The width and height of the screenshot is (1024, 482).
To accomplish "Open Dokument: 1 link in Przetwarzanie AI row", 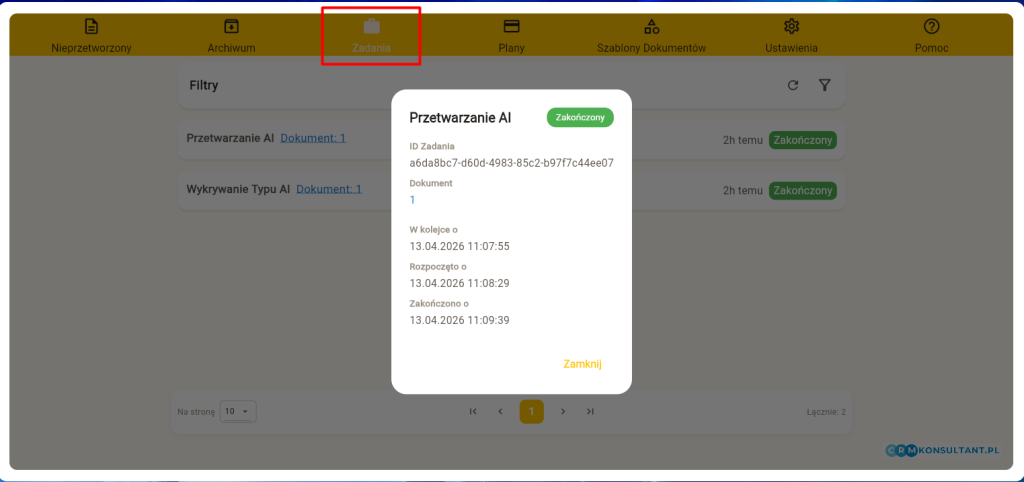I will point(313,138).
